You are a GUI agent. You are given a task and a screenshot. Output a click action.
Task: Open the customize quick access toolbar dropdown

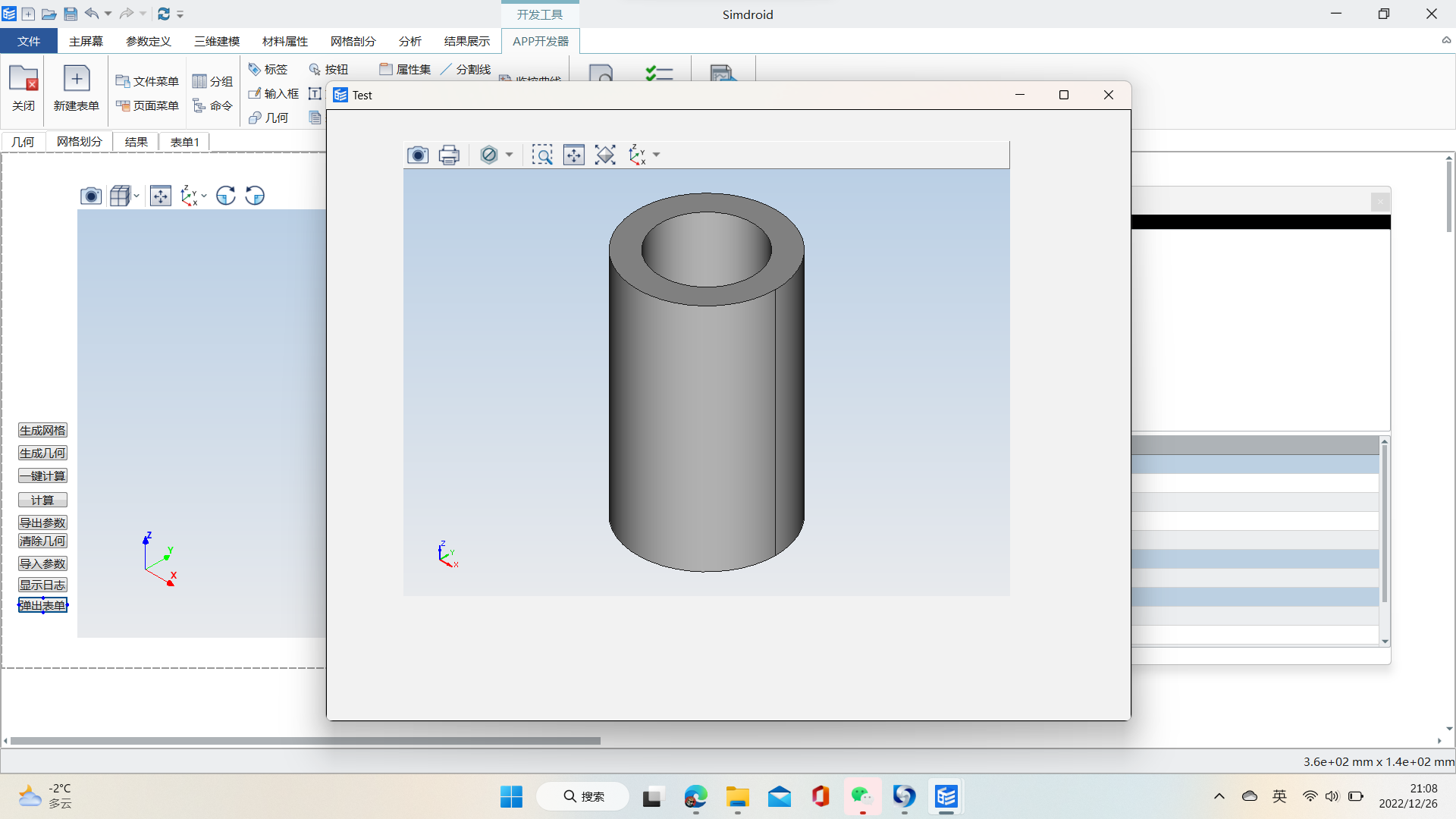pos(180,14)
